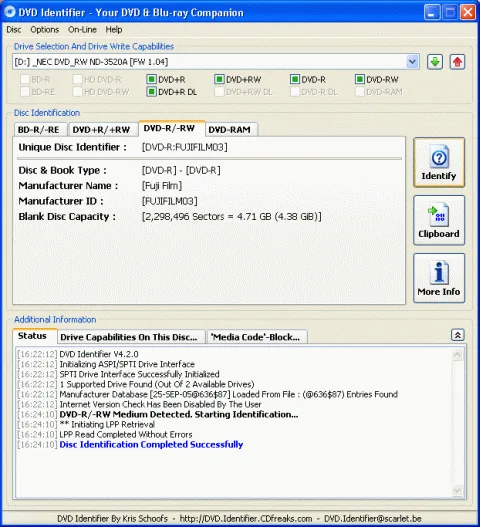The image size is (480, 527).
Task: Click the red up arrow drive button
Action: coord(457,62)
